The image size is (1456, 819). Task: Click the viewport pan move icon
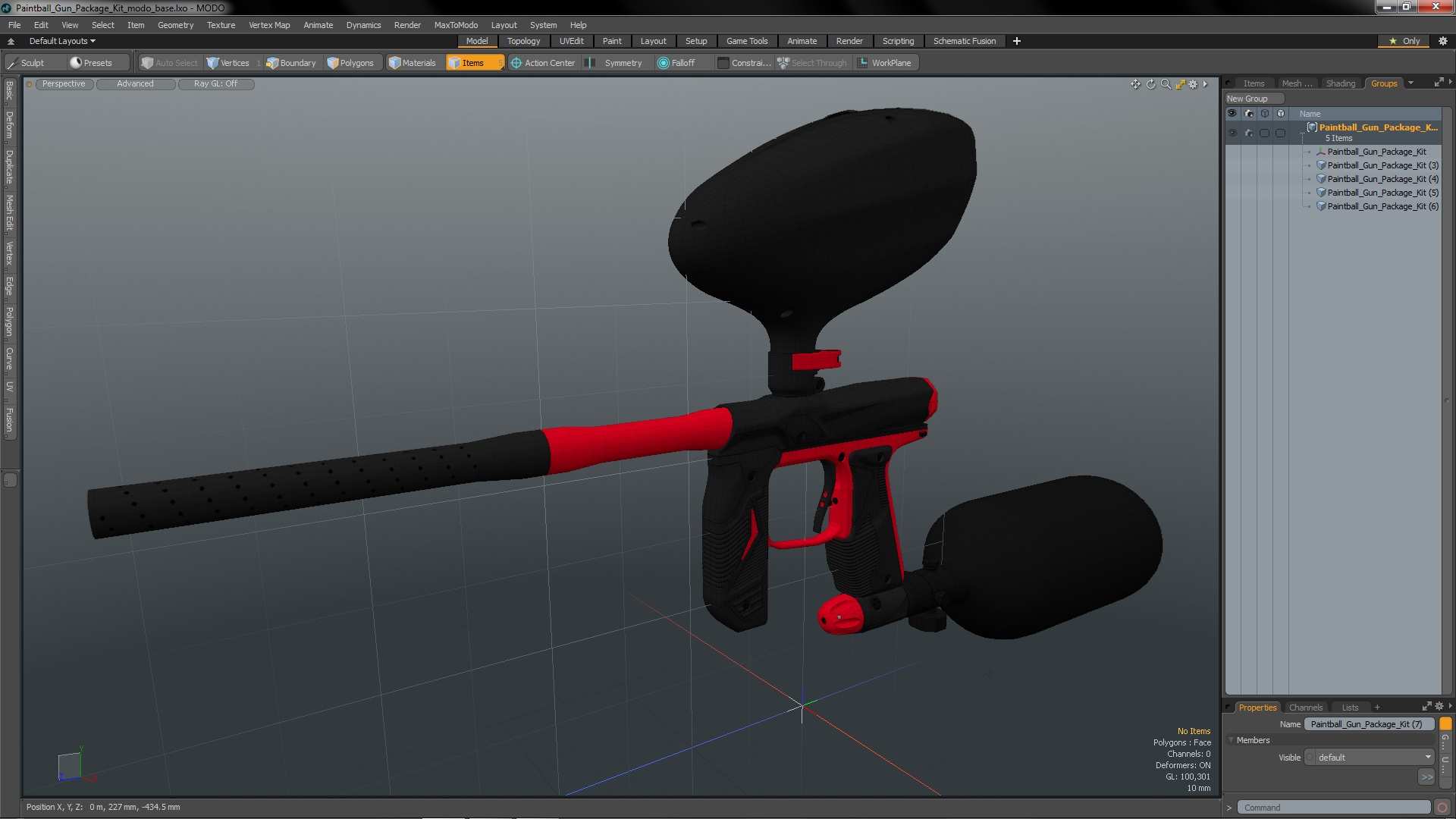[x=1135, y=84]
